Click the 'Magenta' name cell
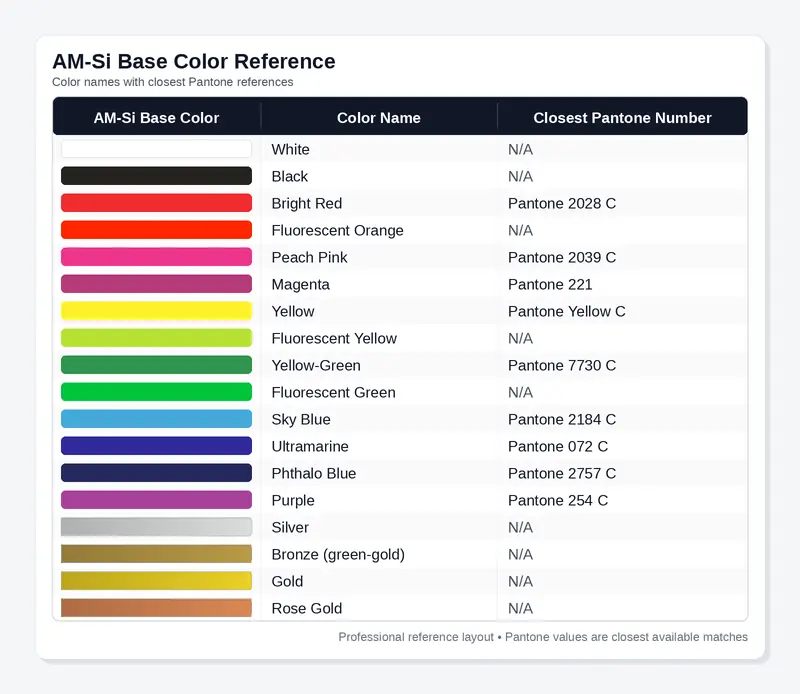The image size is (800, 694). 301,285
